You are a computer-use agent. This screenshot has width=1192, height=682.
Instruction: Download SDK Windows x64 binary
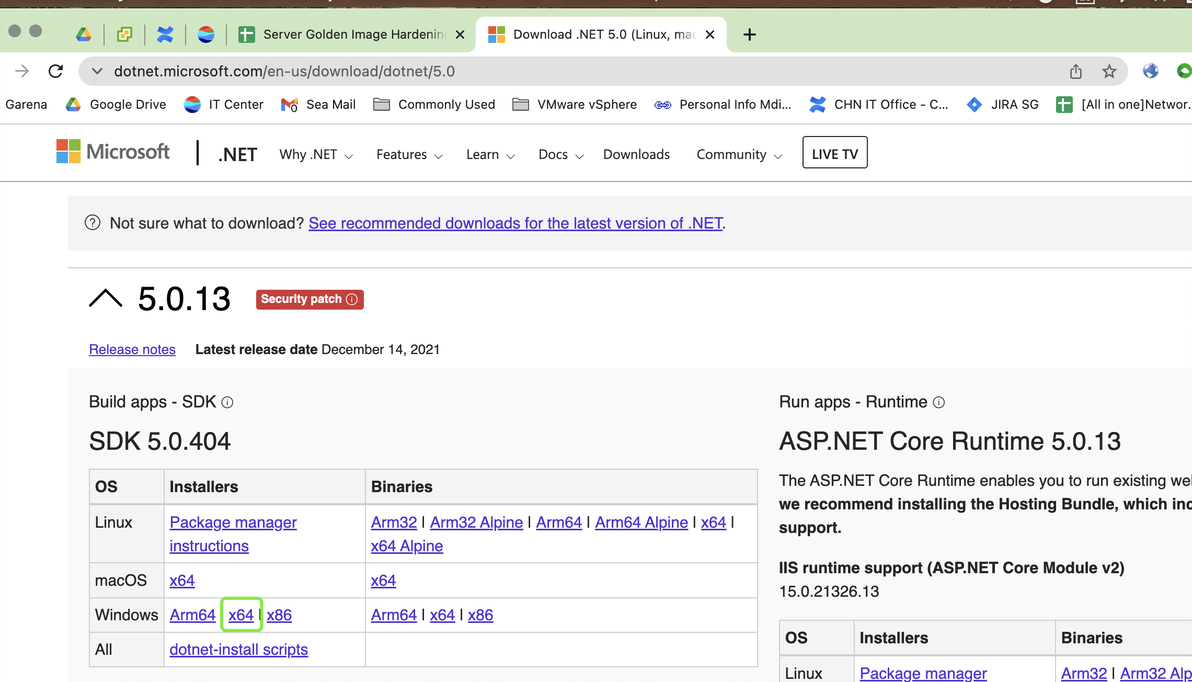pyautogui.click(x=442, y=614)
